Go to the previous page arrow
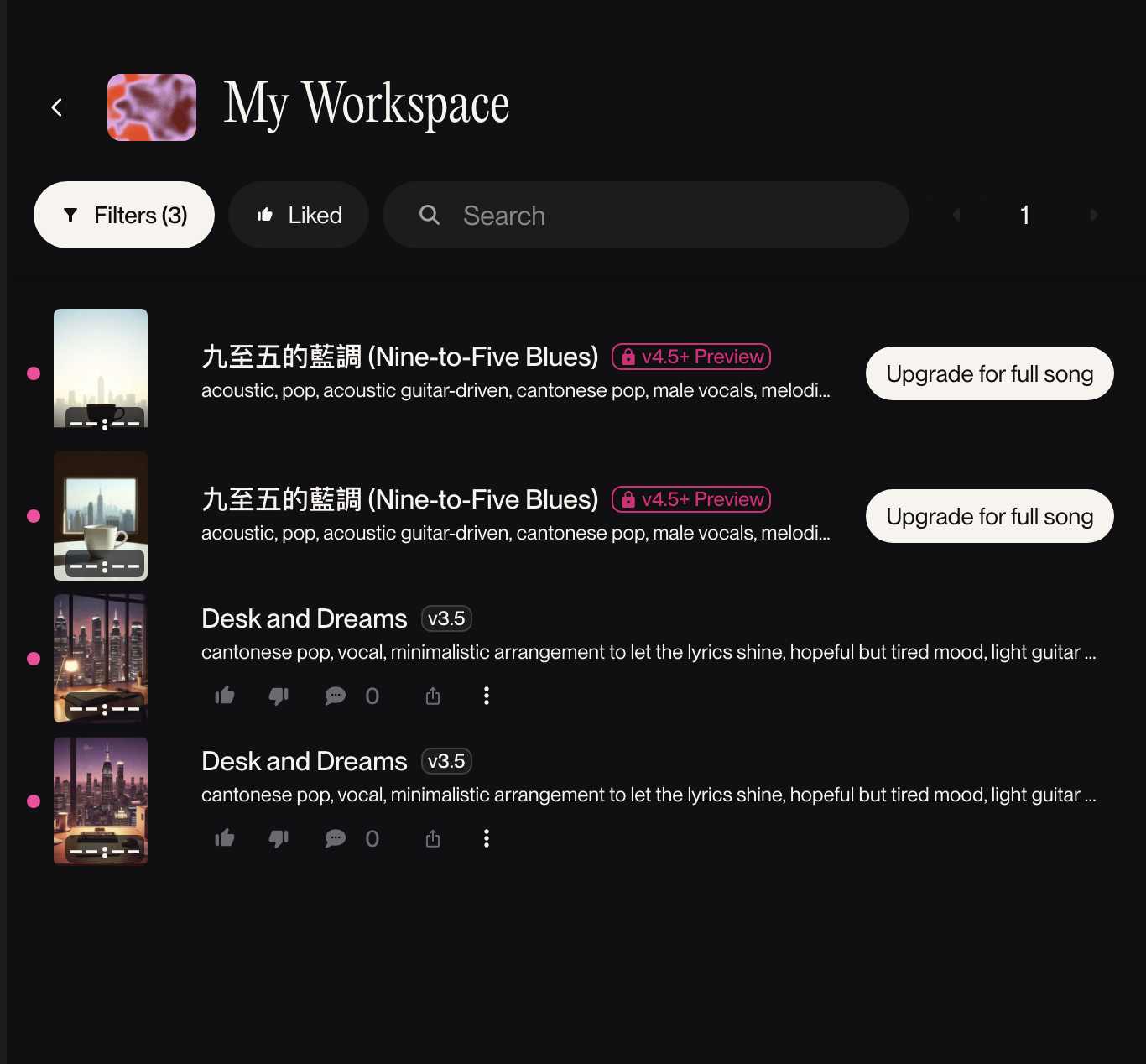Viewport: 1146px width, 1064px height. click(956, 216)
